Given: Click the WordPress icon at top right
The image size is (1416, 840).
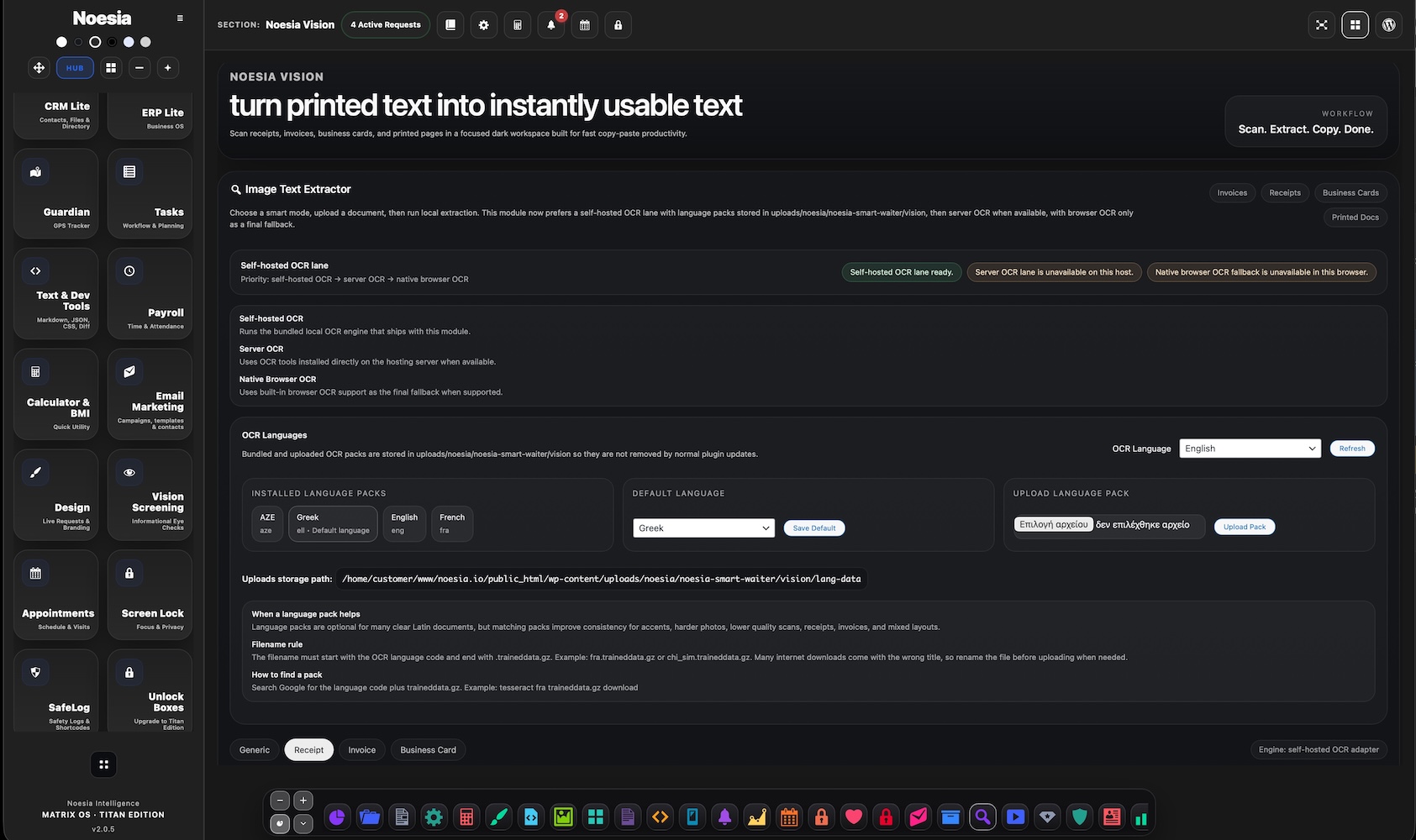Looking at the screenshot, I should click(x=1389, y=25).
